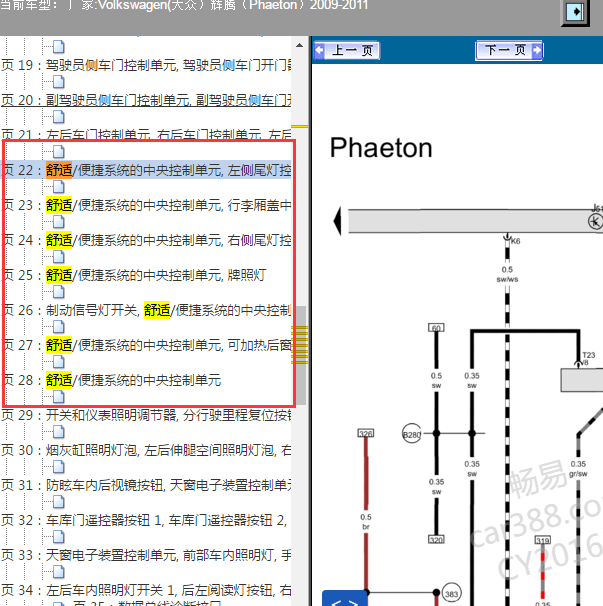Click ground point 383 circle in diagram
603x606 pixels.
[451, 593]
